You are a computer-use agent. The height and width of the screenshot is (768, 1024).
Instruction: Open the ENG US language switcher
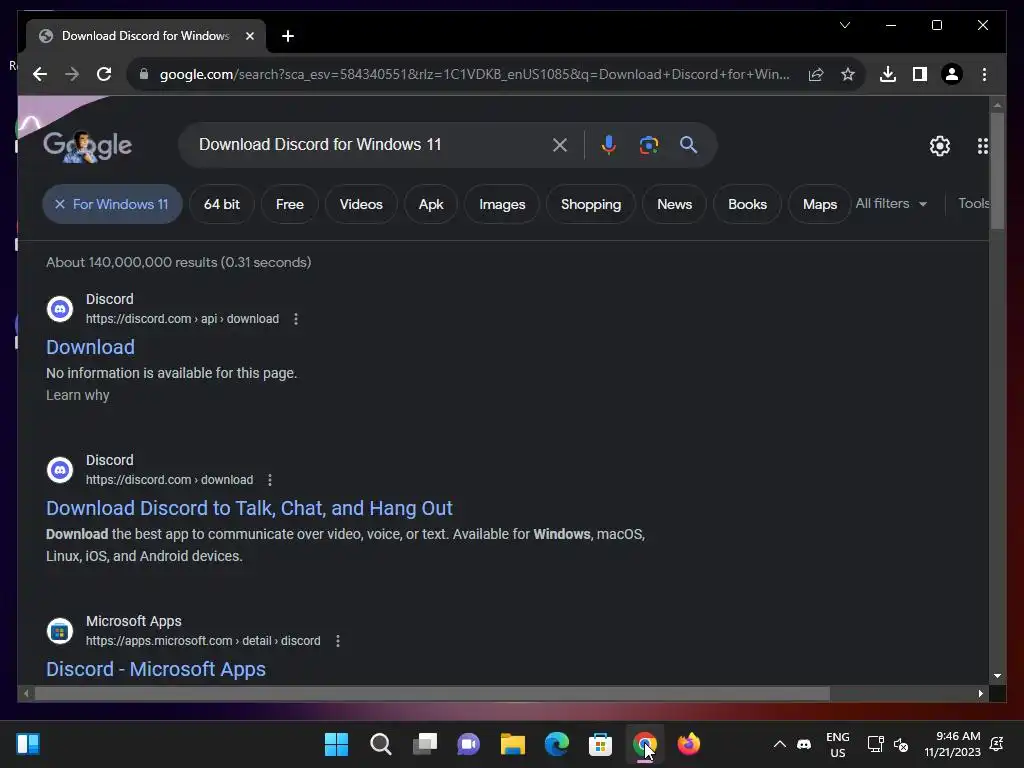tap(837, 744)
